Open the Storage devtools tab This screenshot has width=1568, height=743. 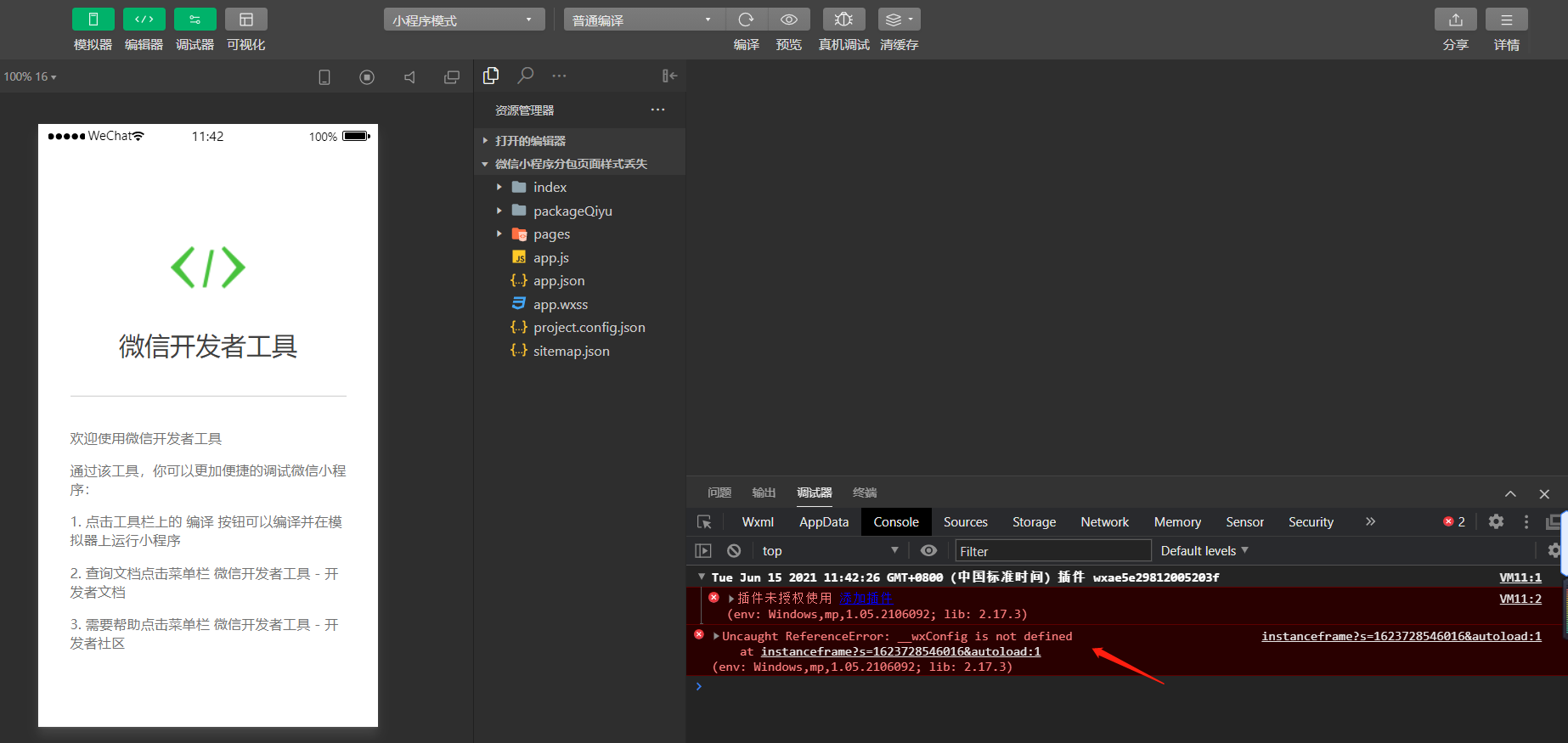point(1034,522)
